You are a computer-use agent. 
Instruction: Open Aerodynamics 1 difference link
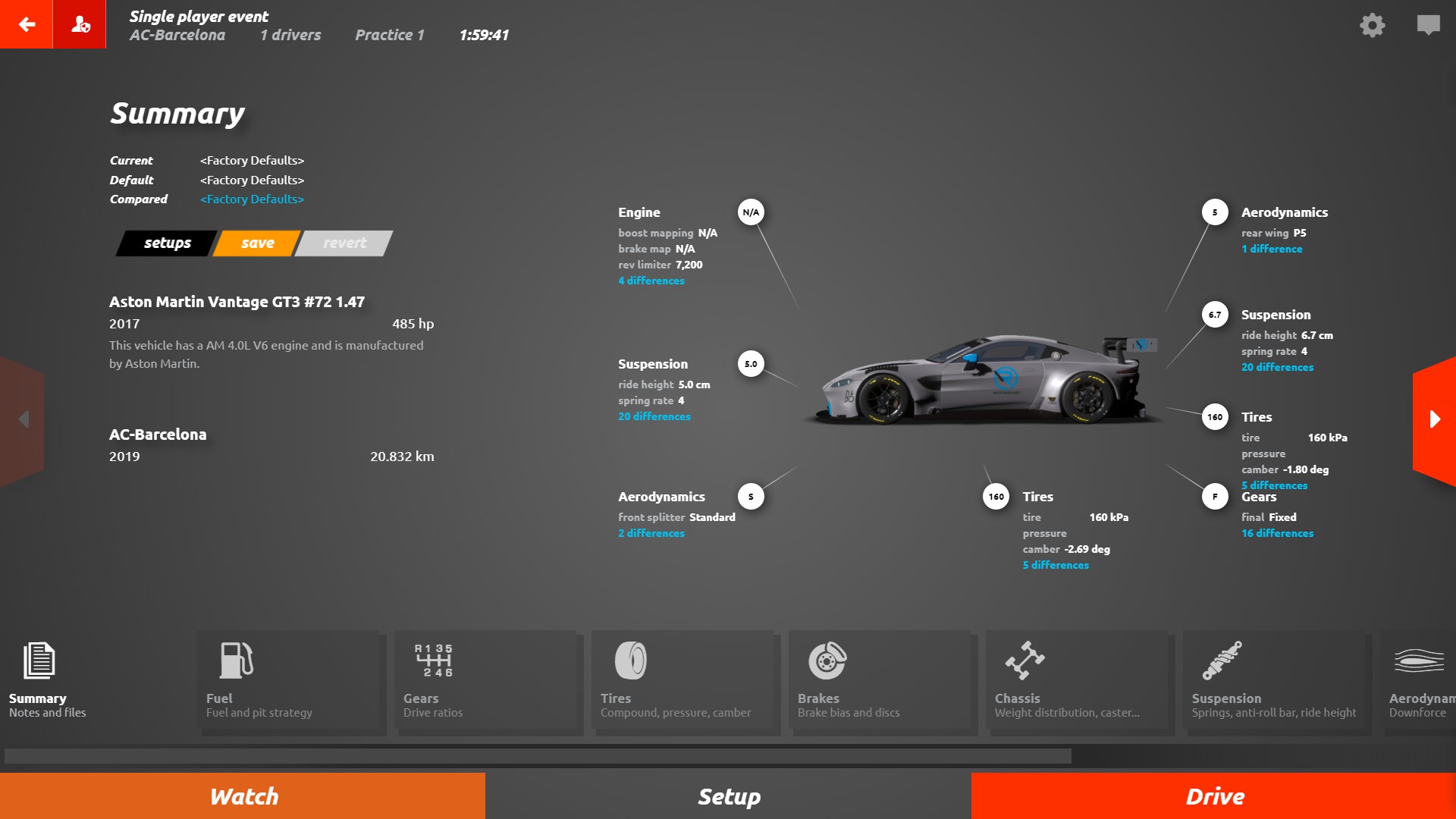[1272, 249]
